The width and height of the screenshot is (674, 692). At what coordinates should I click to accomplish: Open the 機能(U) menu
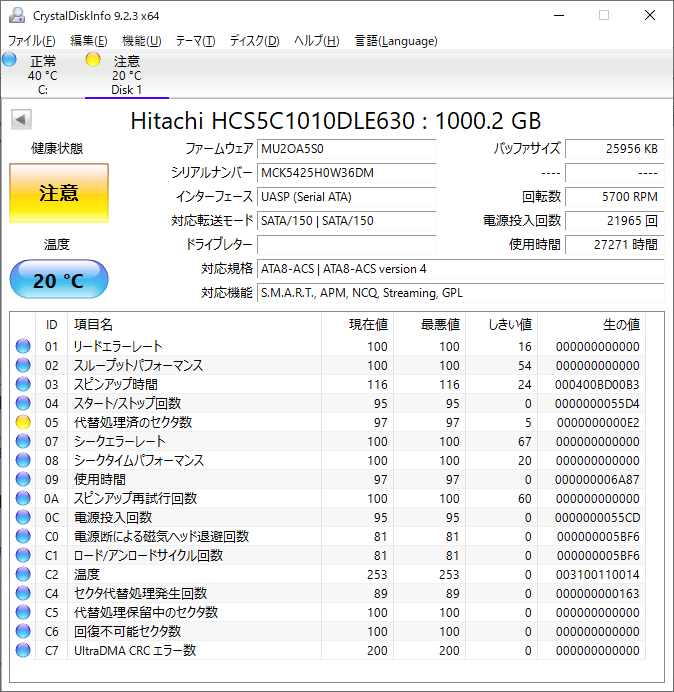[x=142, y=41]
